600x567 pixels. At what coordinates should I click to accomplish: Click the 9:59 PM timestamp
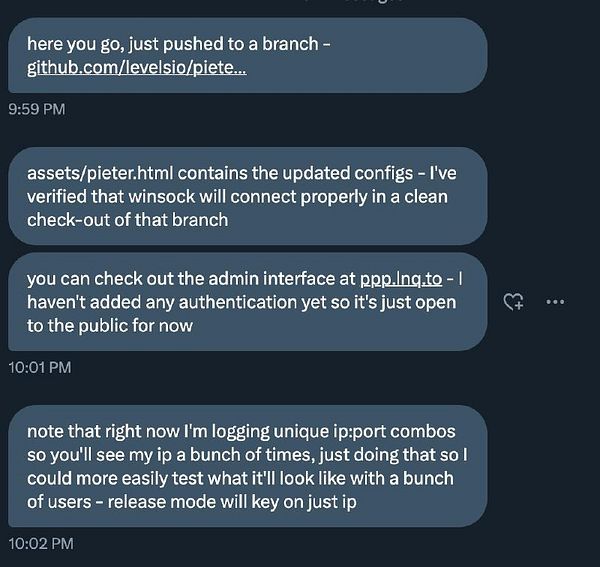[37, 109]
